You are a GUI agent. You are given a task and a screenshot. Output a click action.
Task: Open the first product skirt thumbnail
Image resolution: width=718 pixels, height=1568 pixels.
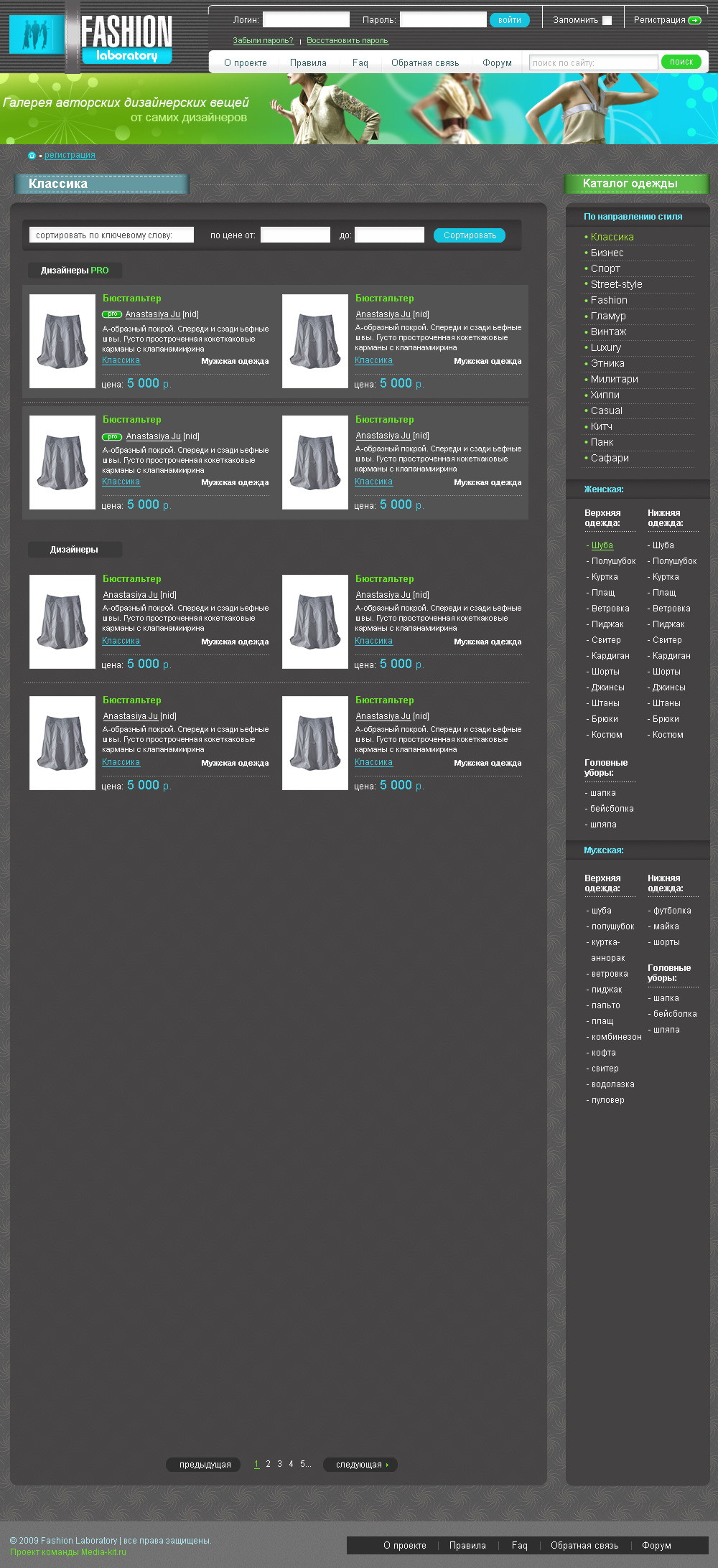[62, 341]
